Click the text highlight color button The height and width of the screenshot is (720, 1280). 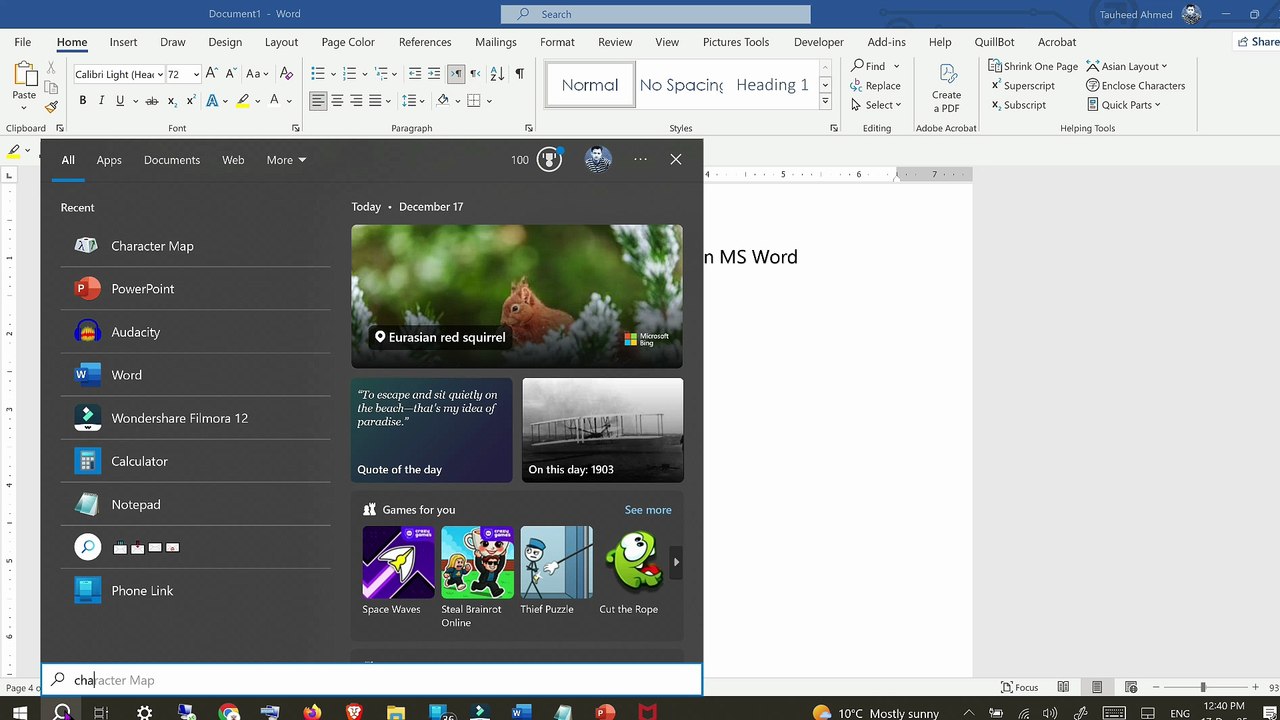242,101
